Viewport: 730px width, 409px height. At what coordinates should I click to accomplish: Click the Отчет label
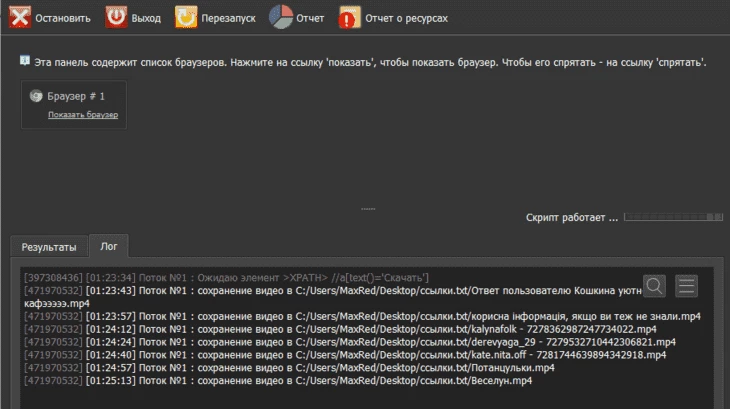coord(310,19)
